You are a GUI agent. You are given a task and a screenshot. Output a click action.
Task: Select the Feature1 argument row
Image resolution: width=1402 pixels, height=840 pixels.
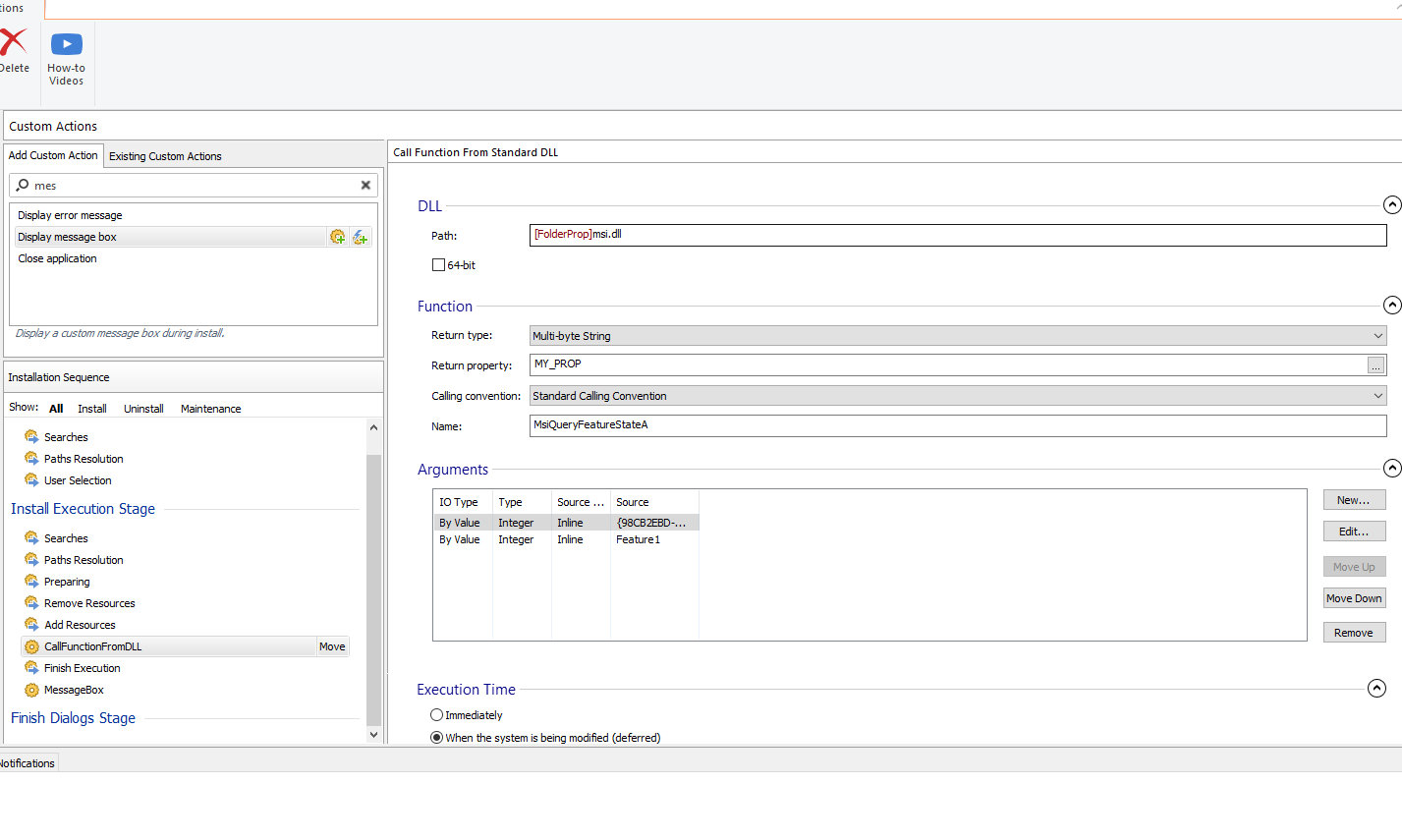point(566,539)
